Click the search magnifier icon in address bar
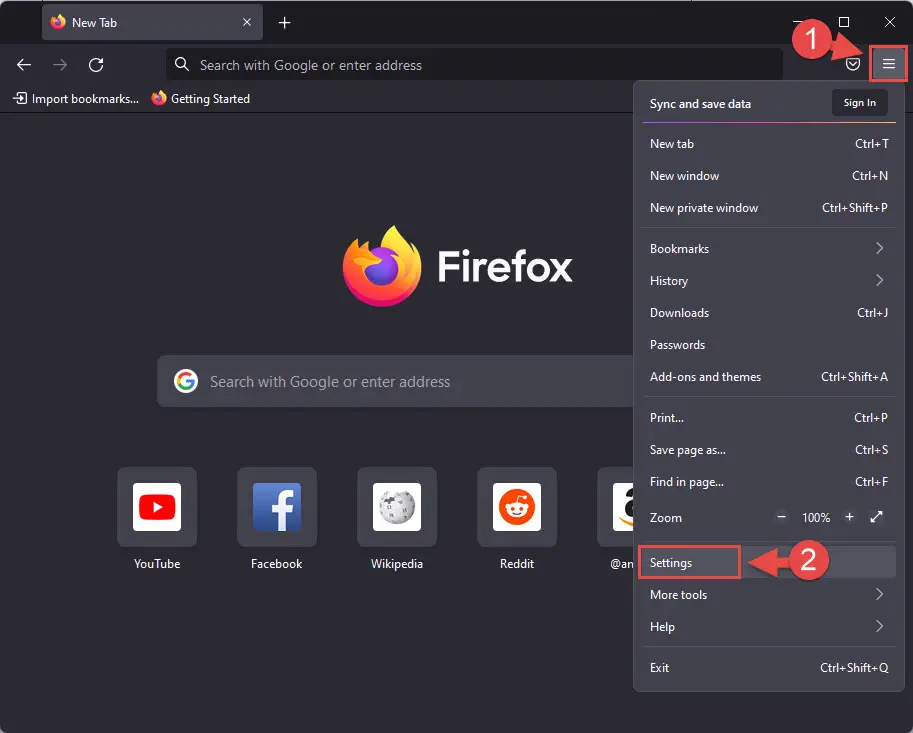This screenshot has height=733, width=913. coord(182,64)
